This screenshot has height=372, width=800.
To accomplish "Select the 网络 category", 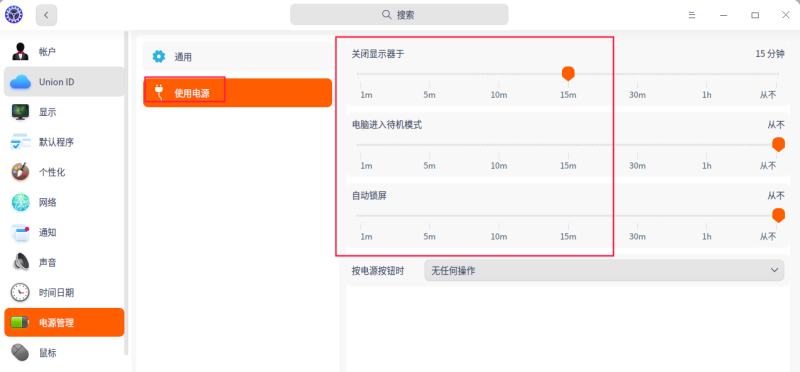I will (x=64, y=202).
